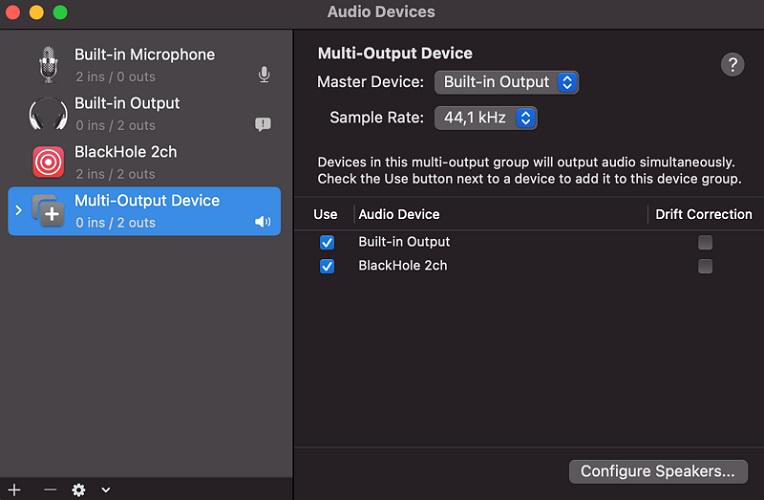Click the Drift Correction column header
The image size is (764, 500).
(704, 214)
